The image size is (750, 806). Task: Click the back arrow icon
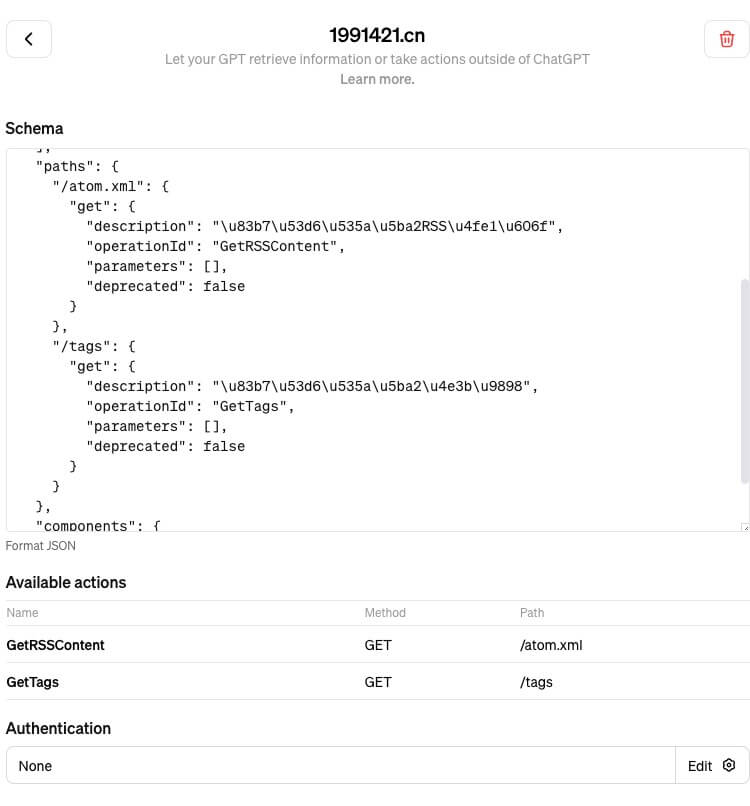[x=29, y=39]
